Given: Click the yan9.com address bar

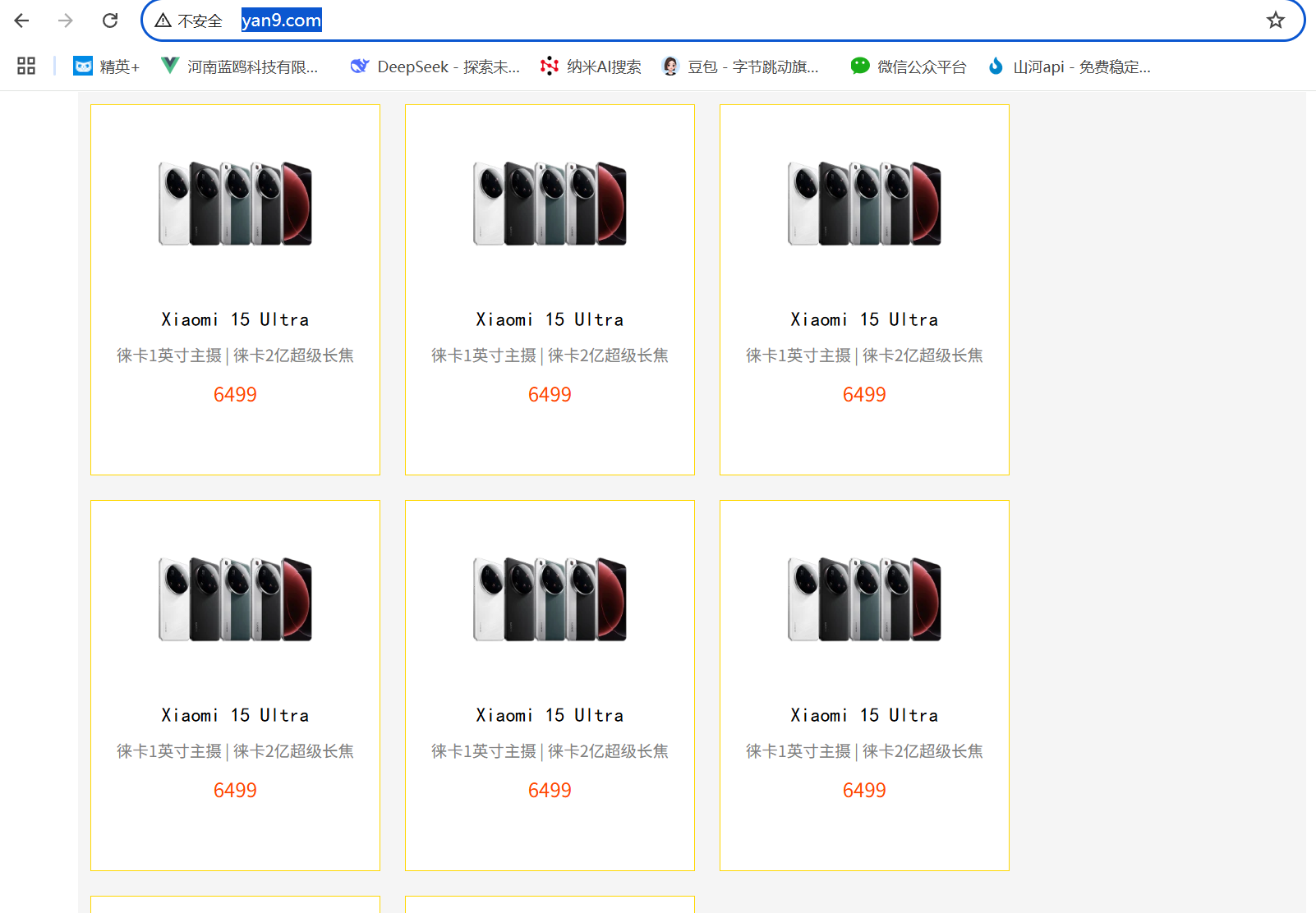Looking at the screenshot, I should 723,21.
